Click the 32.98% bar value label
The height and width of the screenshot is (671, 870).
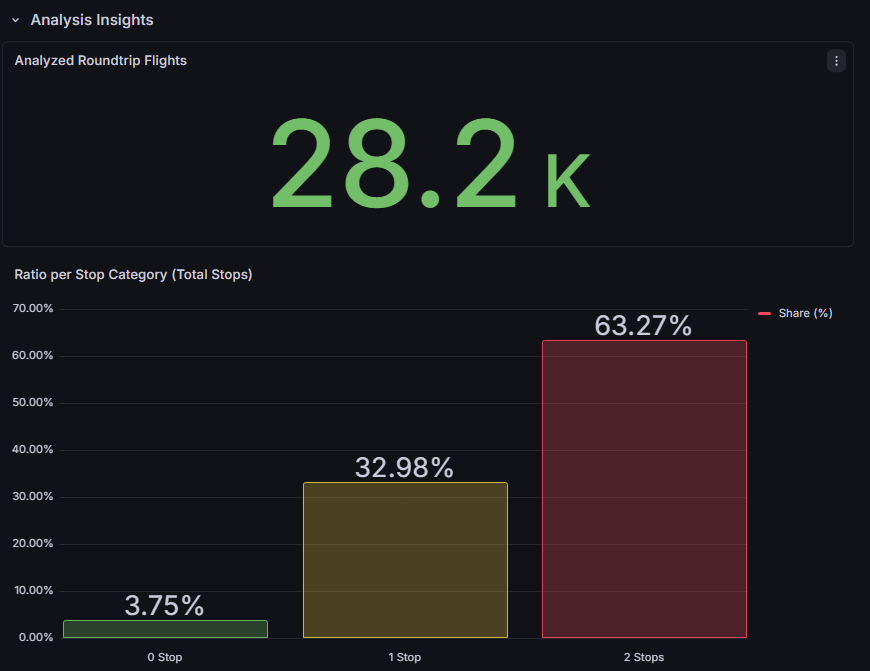pos(405,467)
